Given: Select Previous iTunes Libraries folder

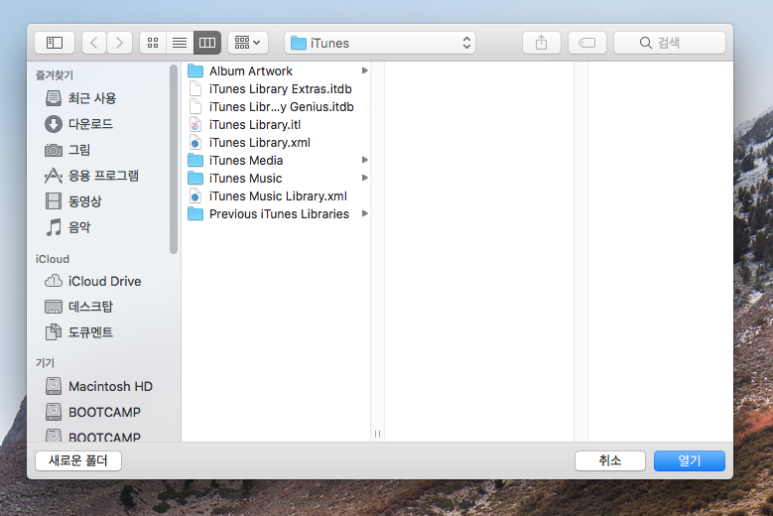Looking at the screenshot, I should pos(278,214).
